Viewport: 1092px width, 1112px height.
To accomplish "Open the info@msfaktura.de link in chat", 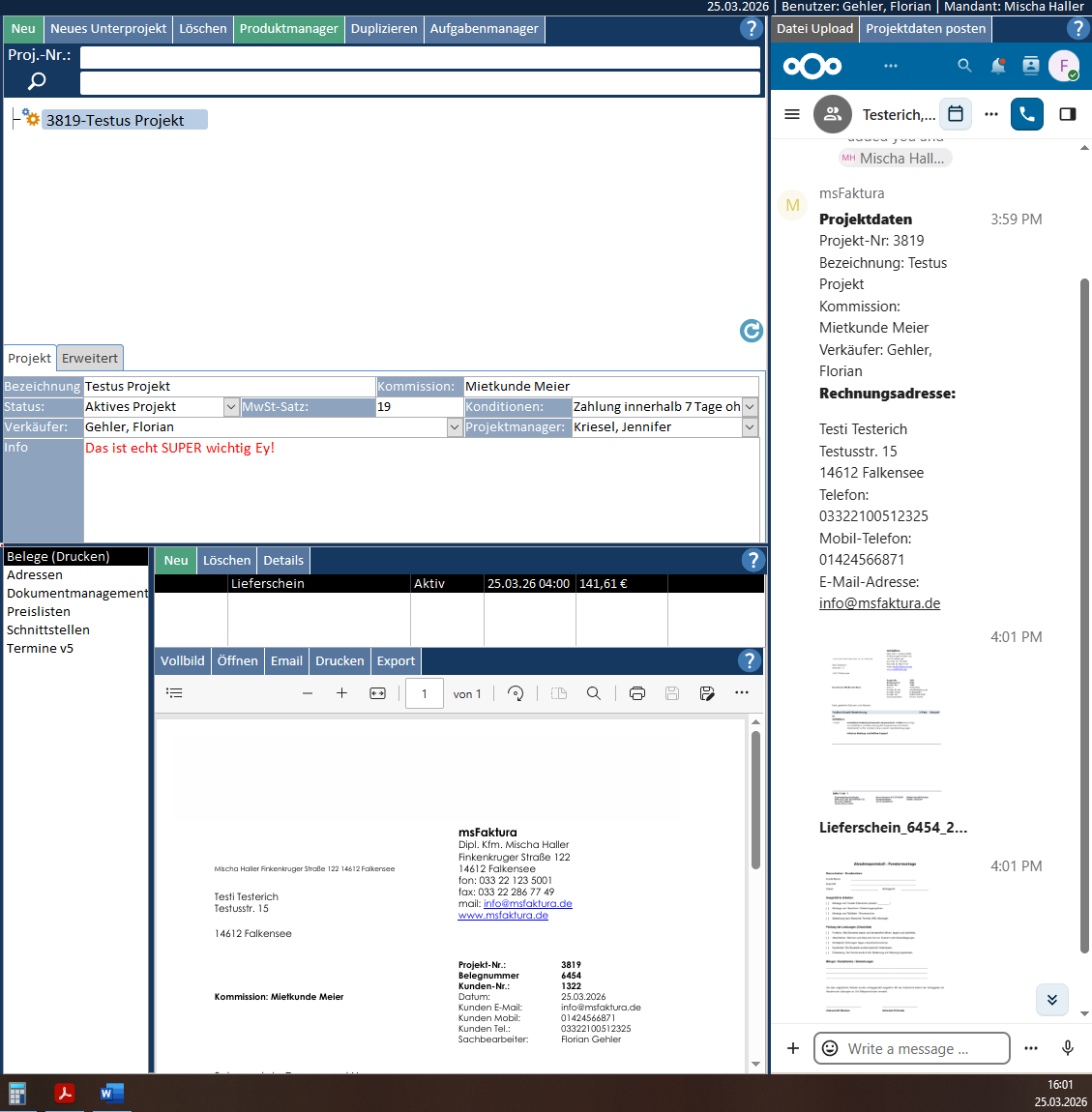I will [879, 603].
